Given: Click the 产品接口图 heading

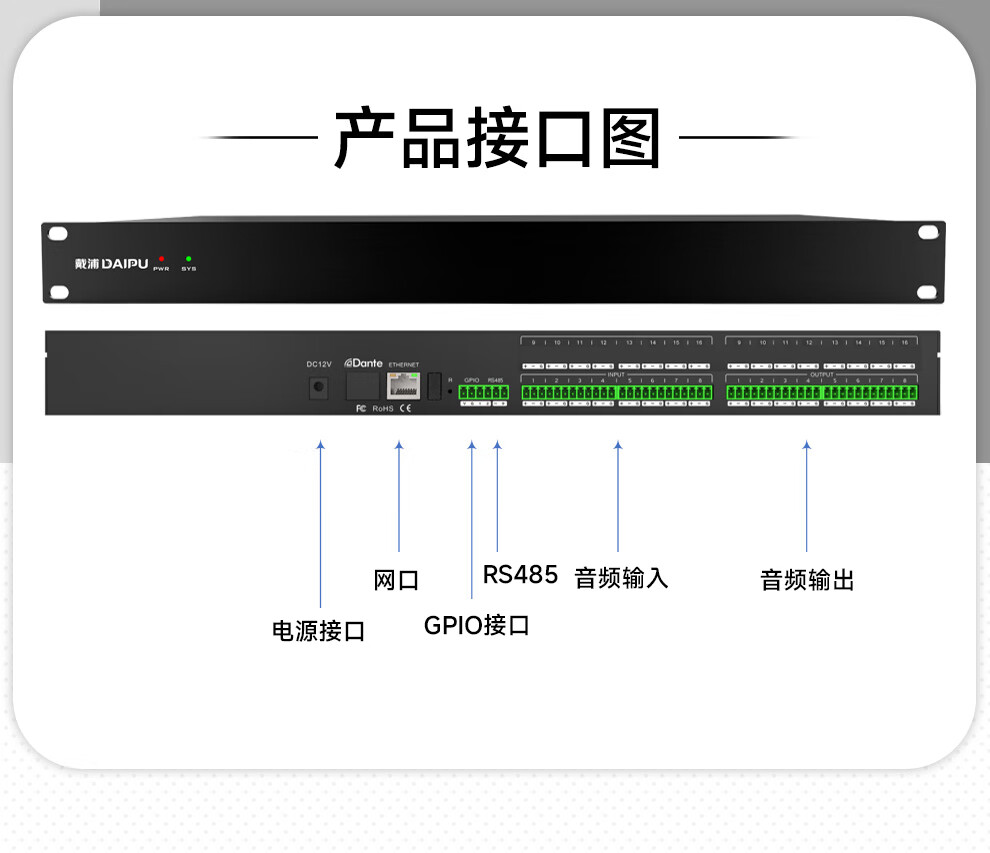Looking at the screenshot, I should point(497,139).
